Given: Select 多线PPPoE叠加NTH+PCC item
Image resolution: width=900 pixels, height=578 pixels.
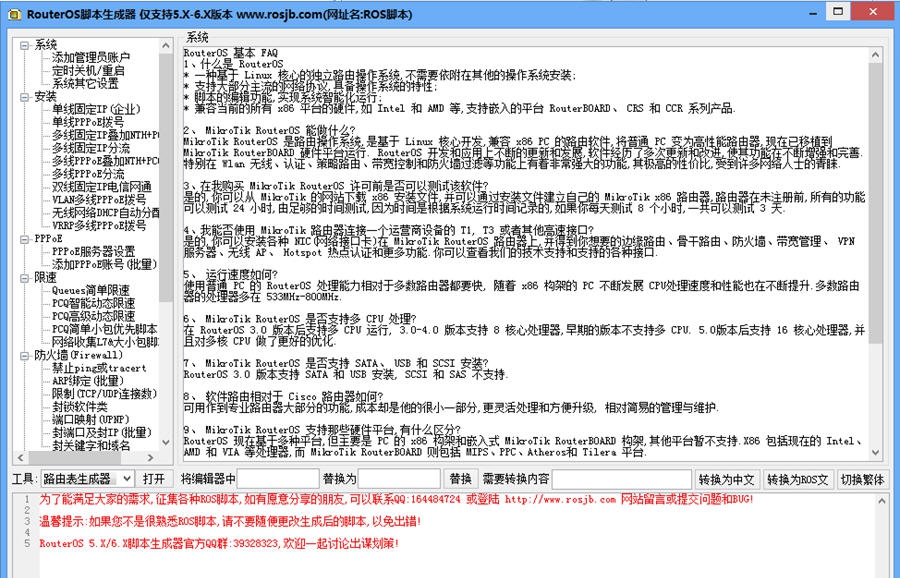Looking at the screenshot, I should 106,161.
